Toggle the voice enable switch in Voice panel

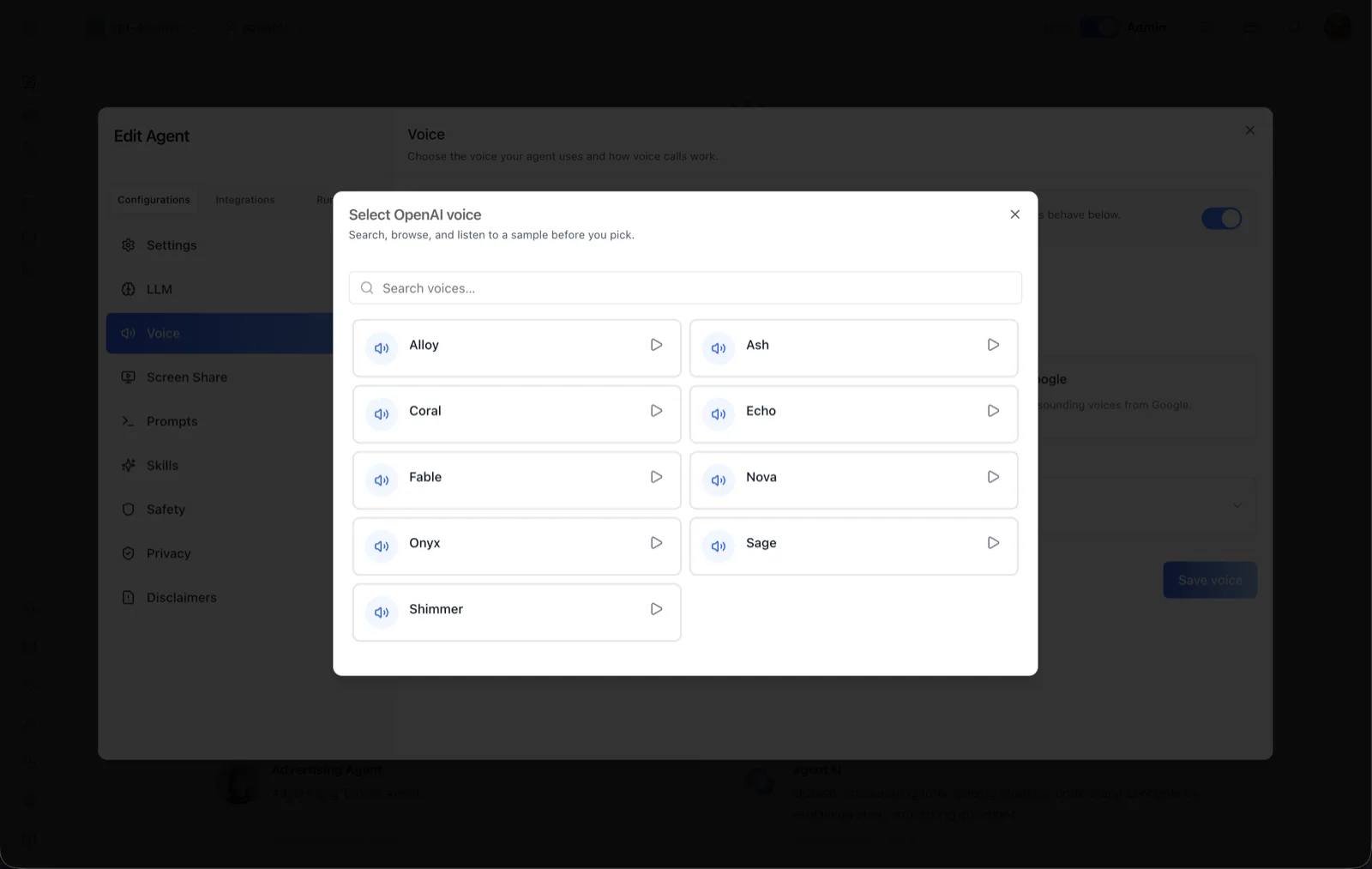(1221, 219)
